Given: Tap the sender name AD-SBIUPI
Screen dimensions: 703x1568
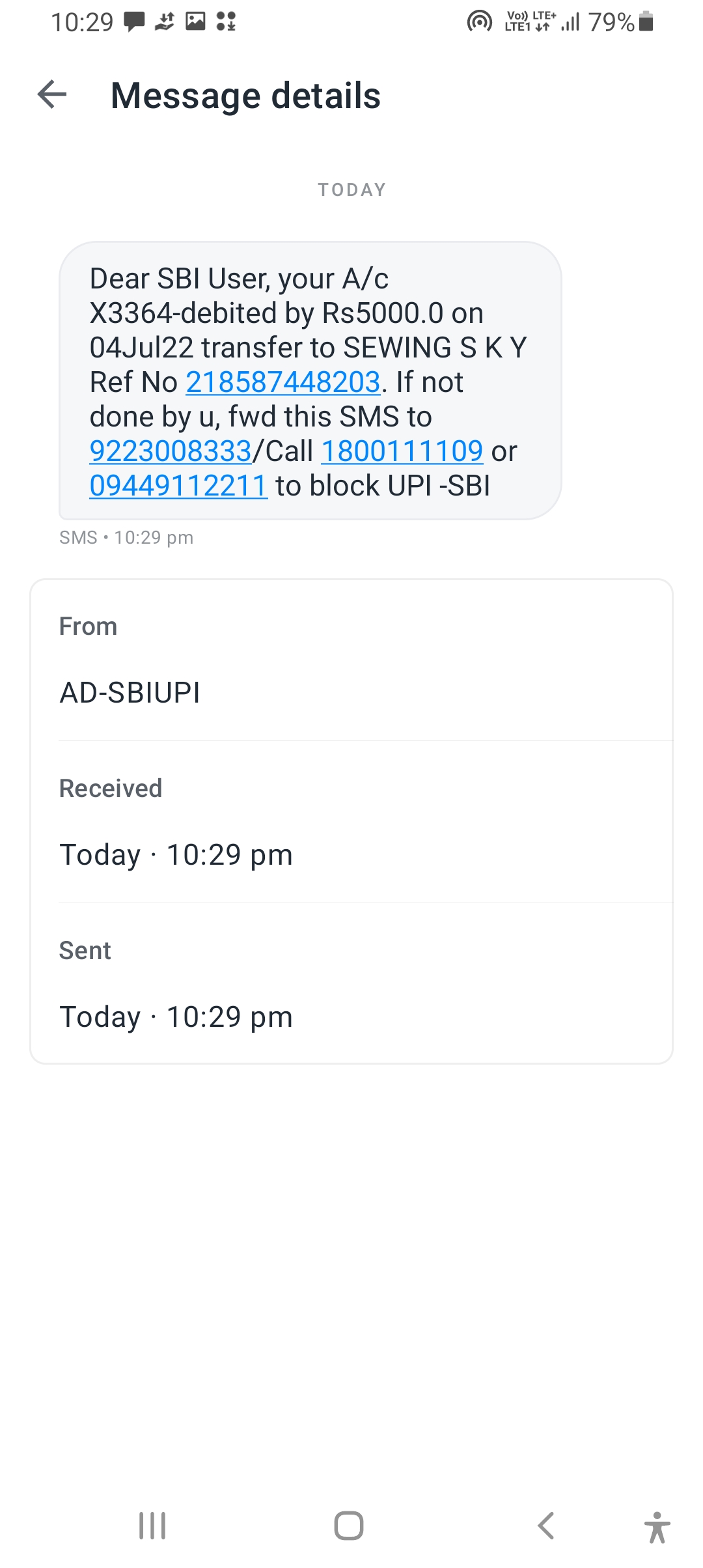Looking at the screenshot, I should [130, 693].
